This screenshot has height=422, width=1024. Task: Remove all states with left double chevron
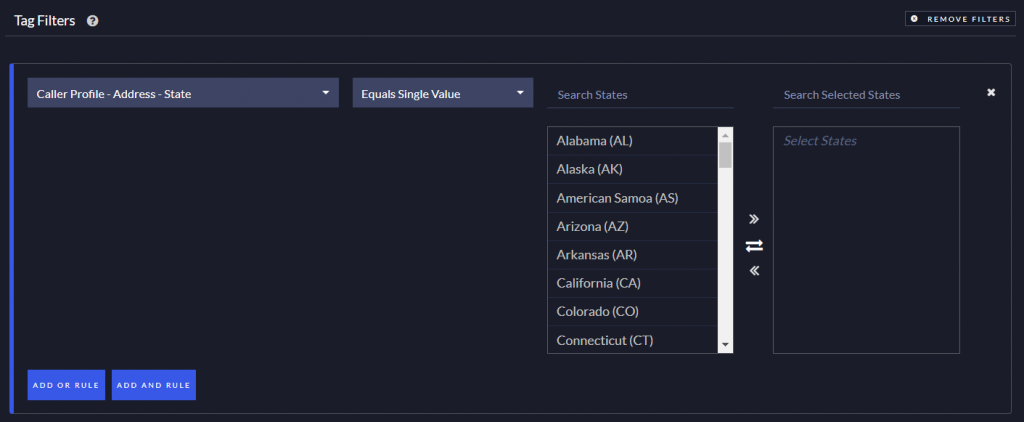pos(754,270)
